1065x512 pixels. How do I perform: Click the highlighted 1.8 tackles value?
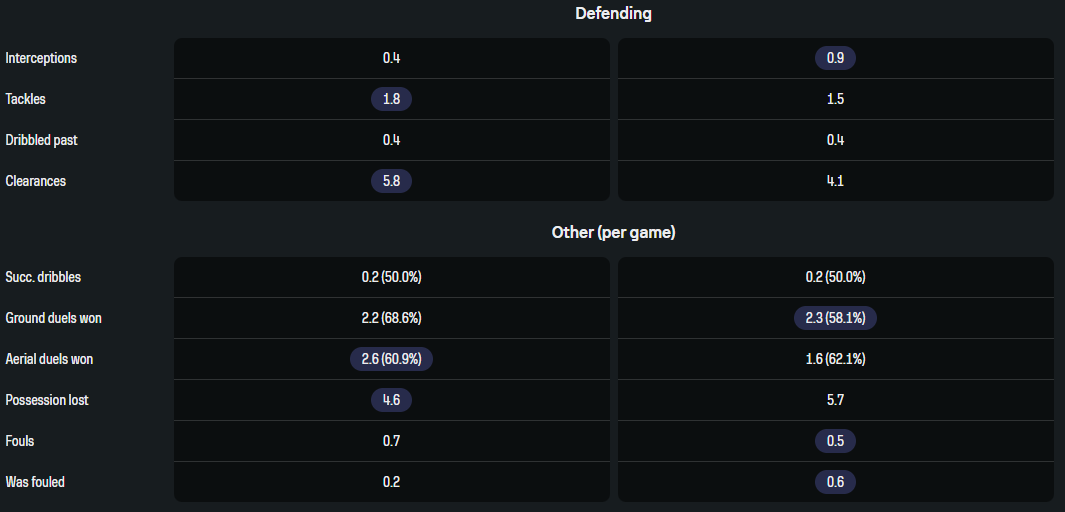click(x=391, y=99)
